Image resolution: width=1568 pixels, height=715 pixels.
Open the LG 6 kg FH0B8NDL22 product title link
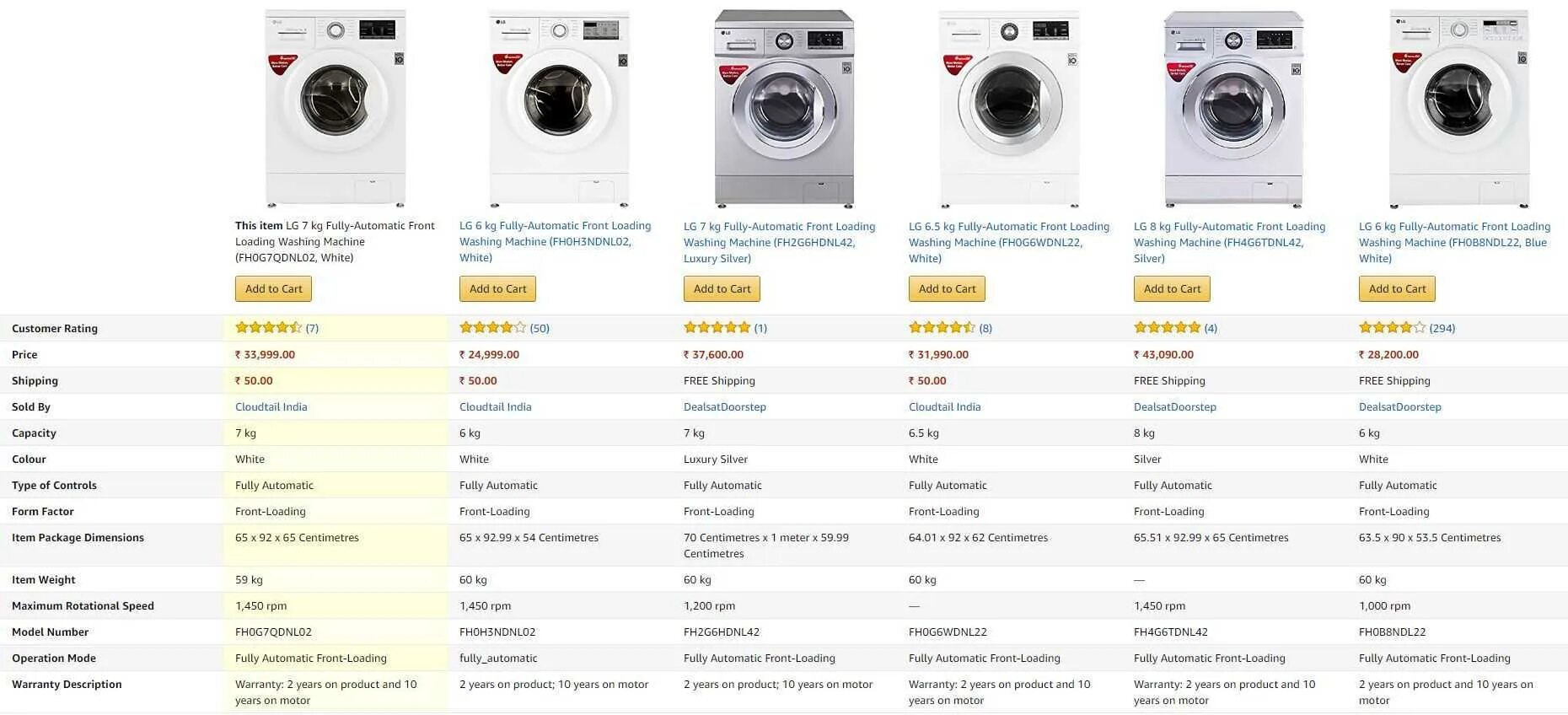(1453, 243)
